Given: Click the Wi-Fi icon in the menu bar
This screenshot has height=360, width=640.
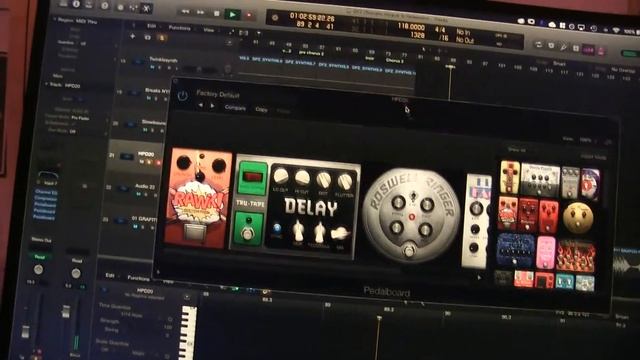Looking at the screenshot, I should (616, 30).
